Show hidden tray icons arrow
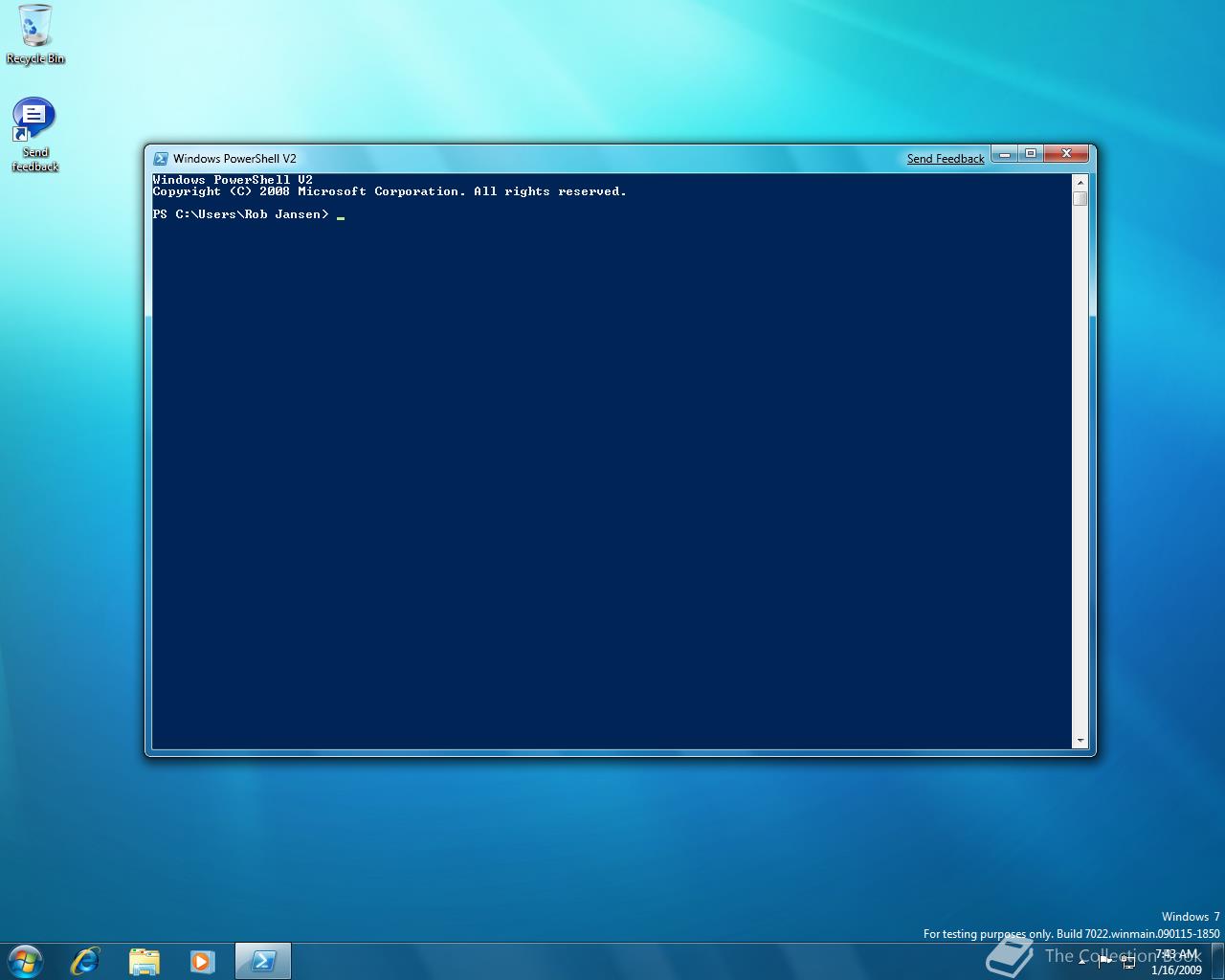1225x980 pixels. coord(1082,963)
